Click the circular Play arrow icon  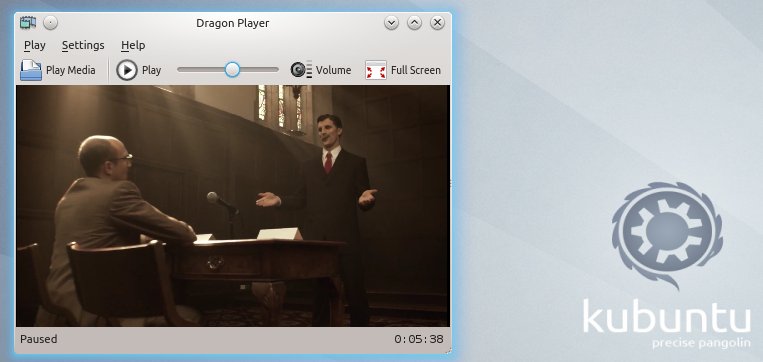[127, 70]
